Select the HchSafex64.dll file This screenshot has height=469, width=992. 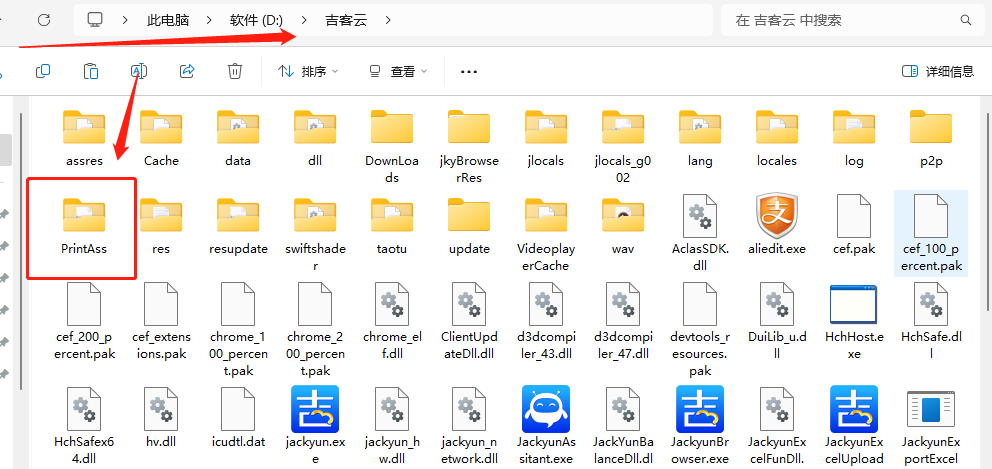(x=84, y=425)
